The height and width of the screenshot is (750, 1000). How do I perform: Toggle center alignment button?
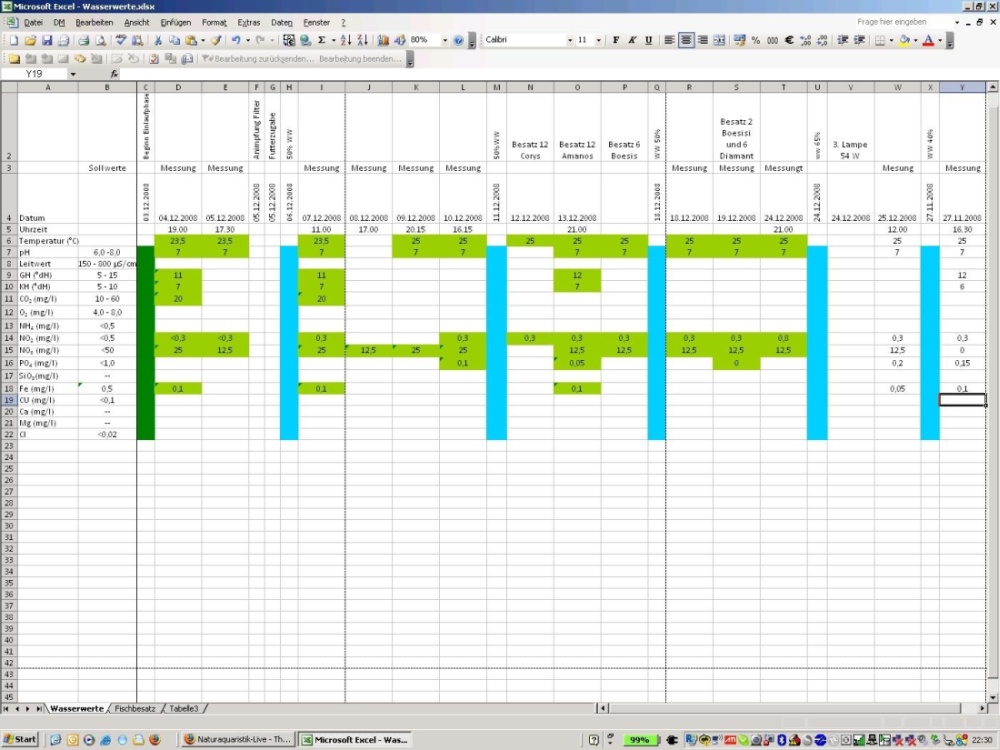(x=686, y=41)
